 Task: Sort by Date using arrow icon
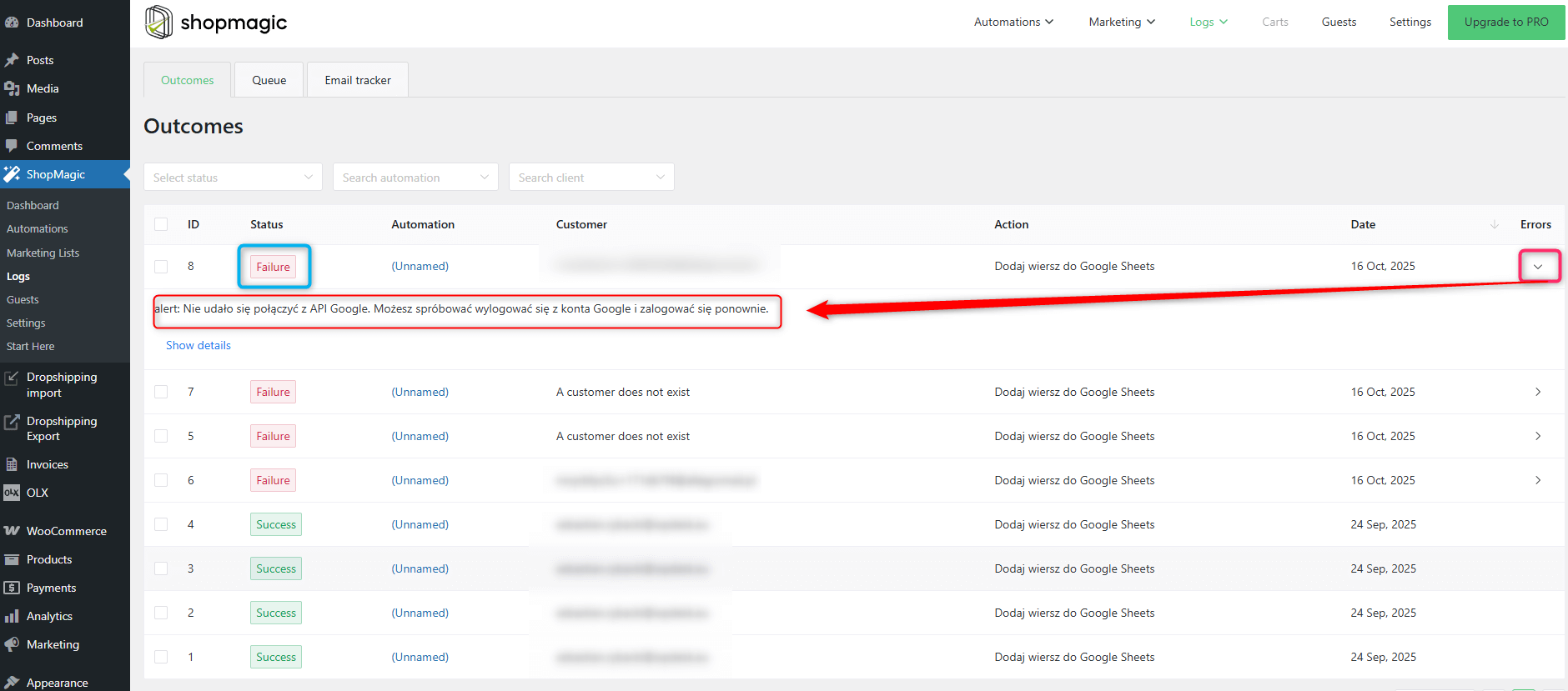[x=1494, y=224]
